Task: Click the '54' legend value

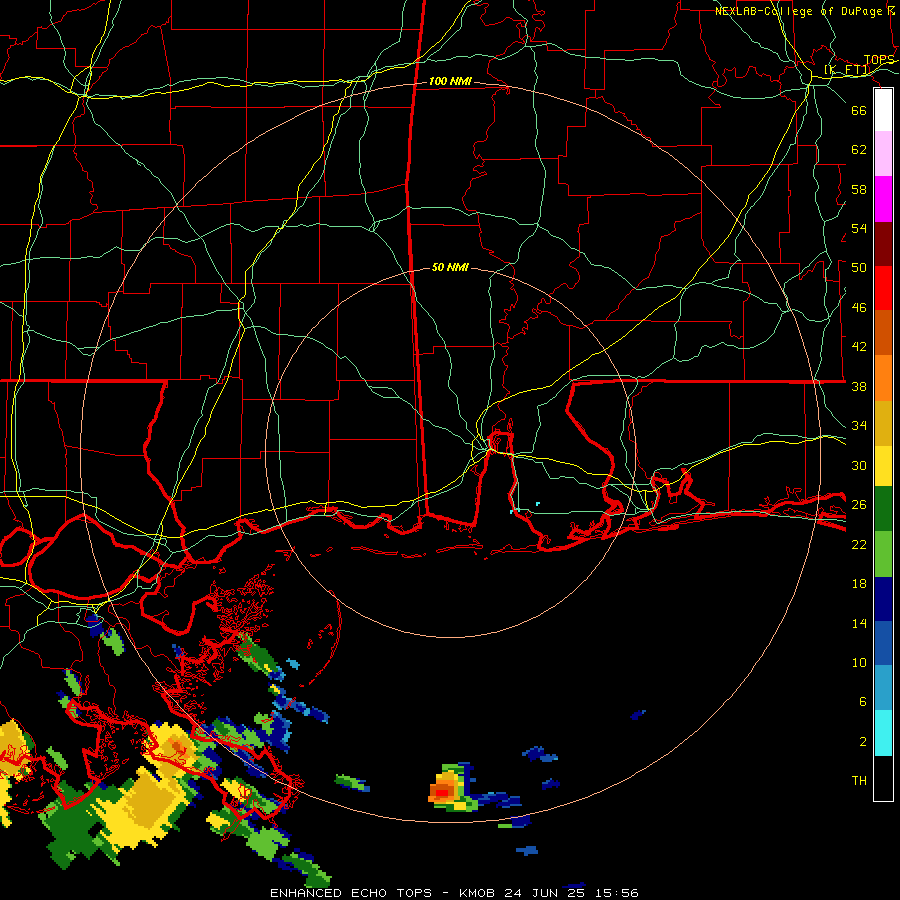Action: [x=859, y=228]
